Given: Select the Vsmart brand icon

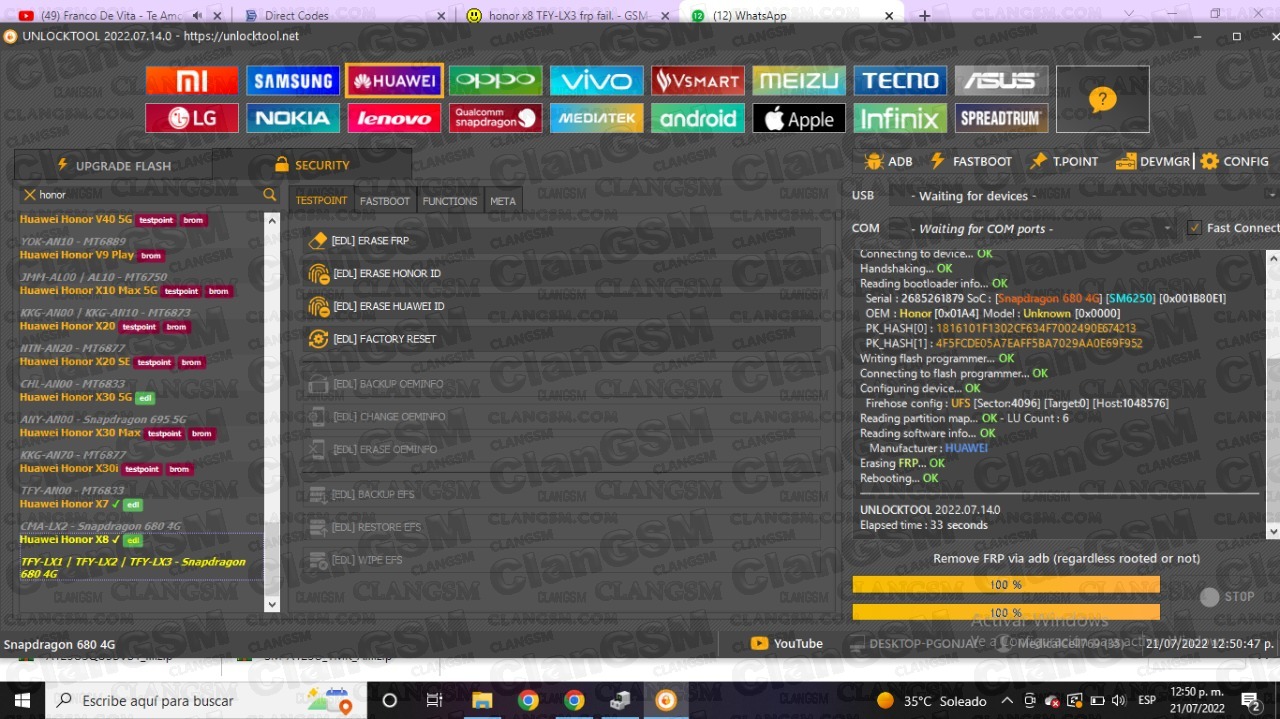Looking at the screenshot, I should [x=698, y=81].
